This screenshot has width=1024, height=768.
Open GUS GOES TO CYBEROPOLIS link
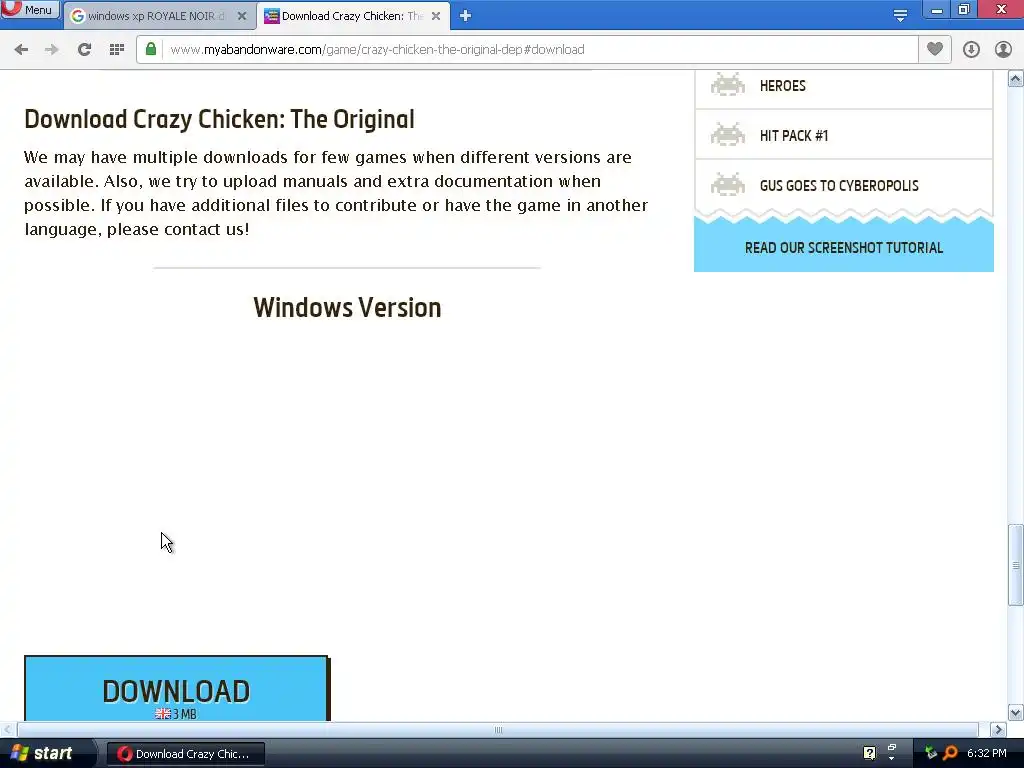click(x=839, y=185)
